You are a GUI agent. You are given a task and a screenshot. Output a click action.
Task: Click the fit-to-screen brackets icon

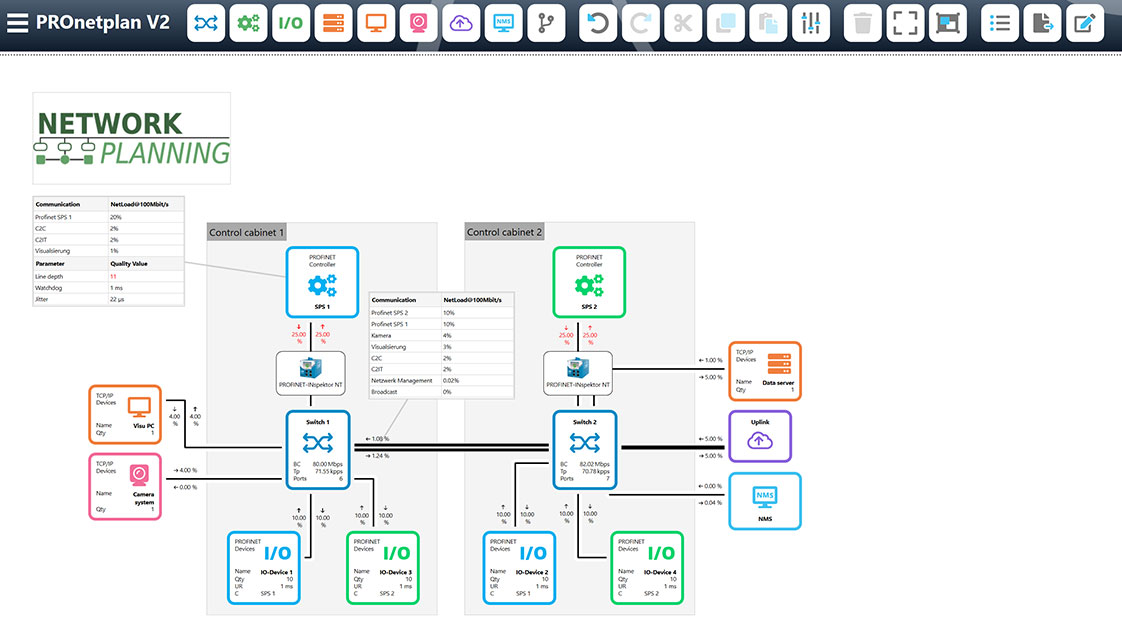point(904,22)
